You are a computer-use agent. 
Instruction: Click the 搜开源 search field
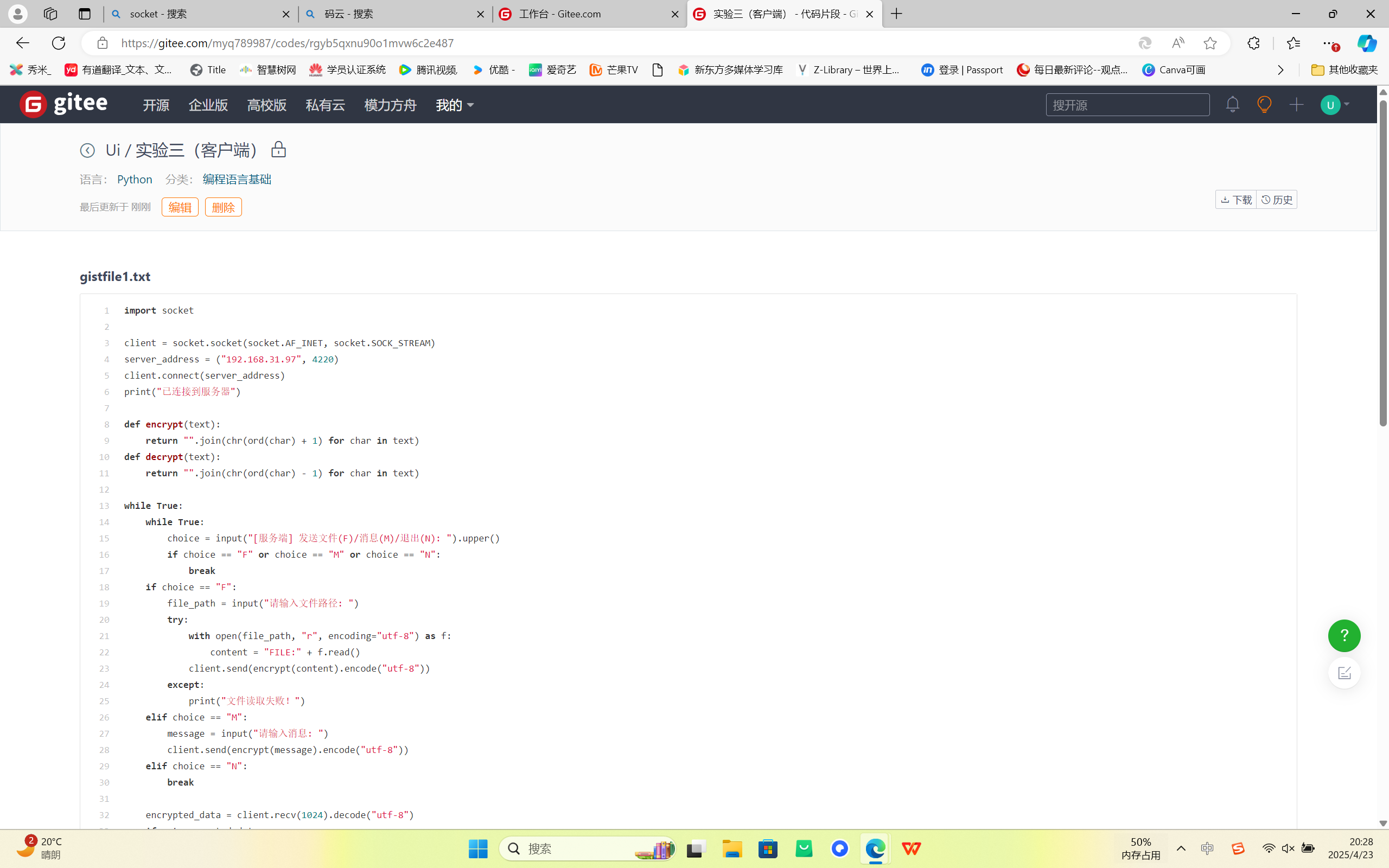coord(1127,105)
